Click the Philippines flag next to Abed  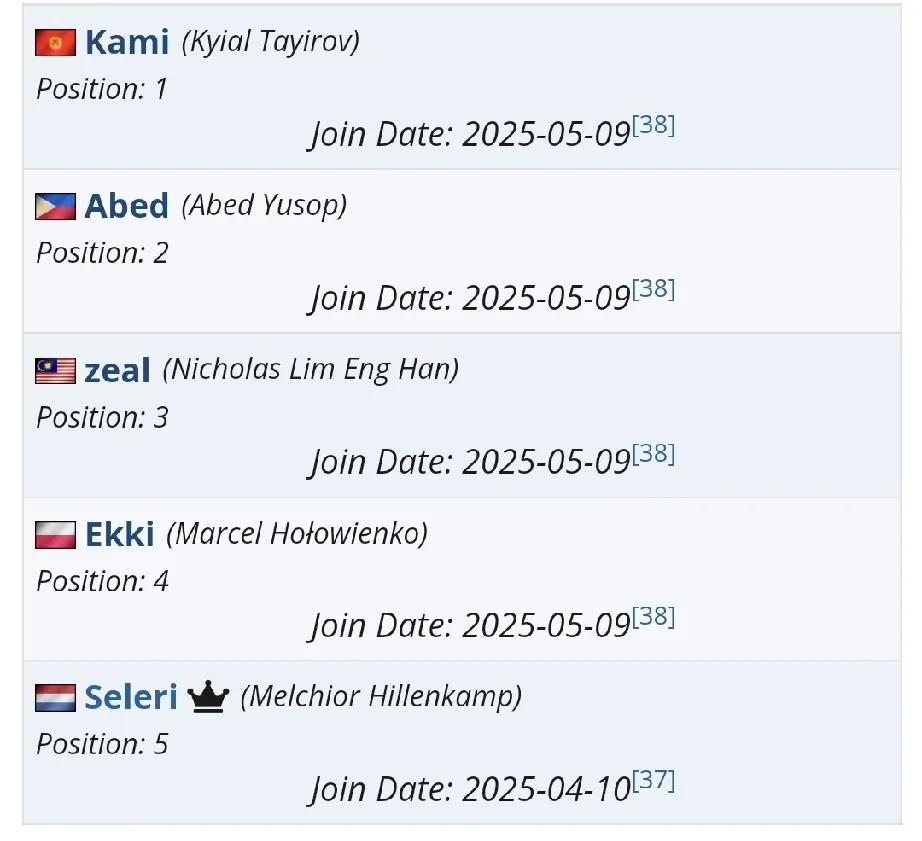click(x=55, y=206)
